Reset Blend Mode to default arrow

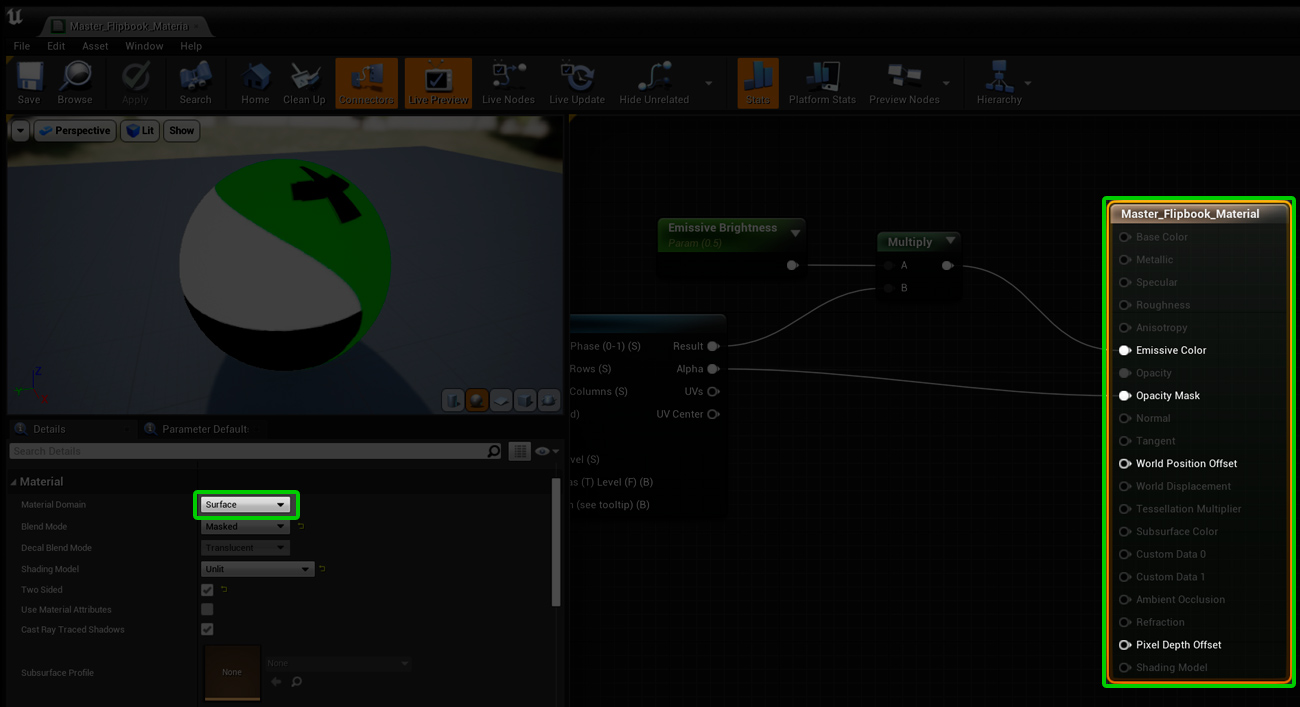300,526
